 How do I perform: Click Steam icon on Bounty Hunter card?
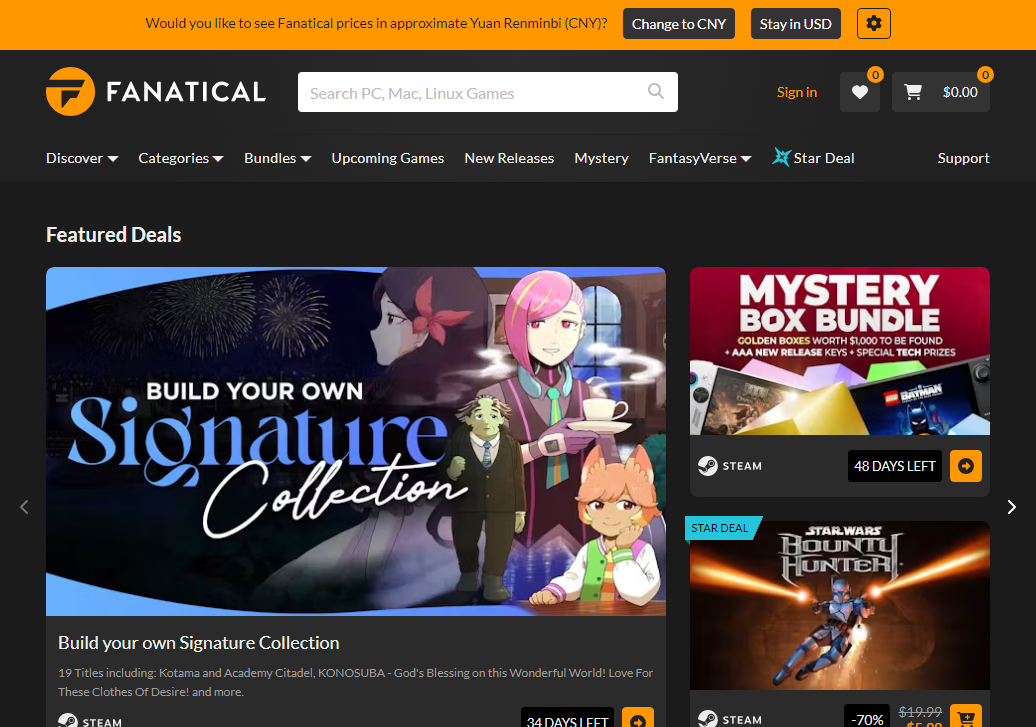pyautogui.click(x=708, y=719)
